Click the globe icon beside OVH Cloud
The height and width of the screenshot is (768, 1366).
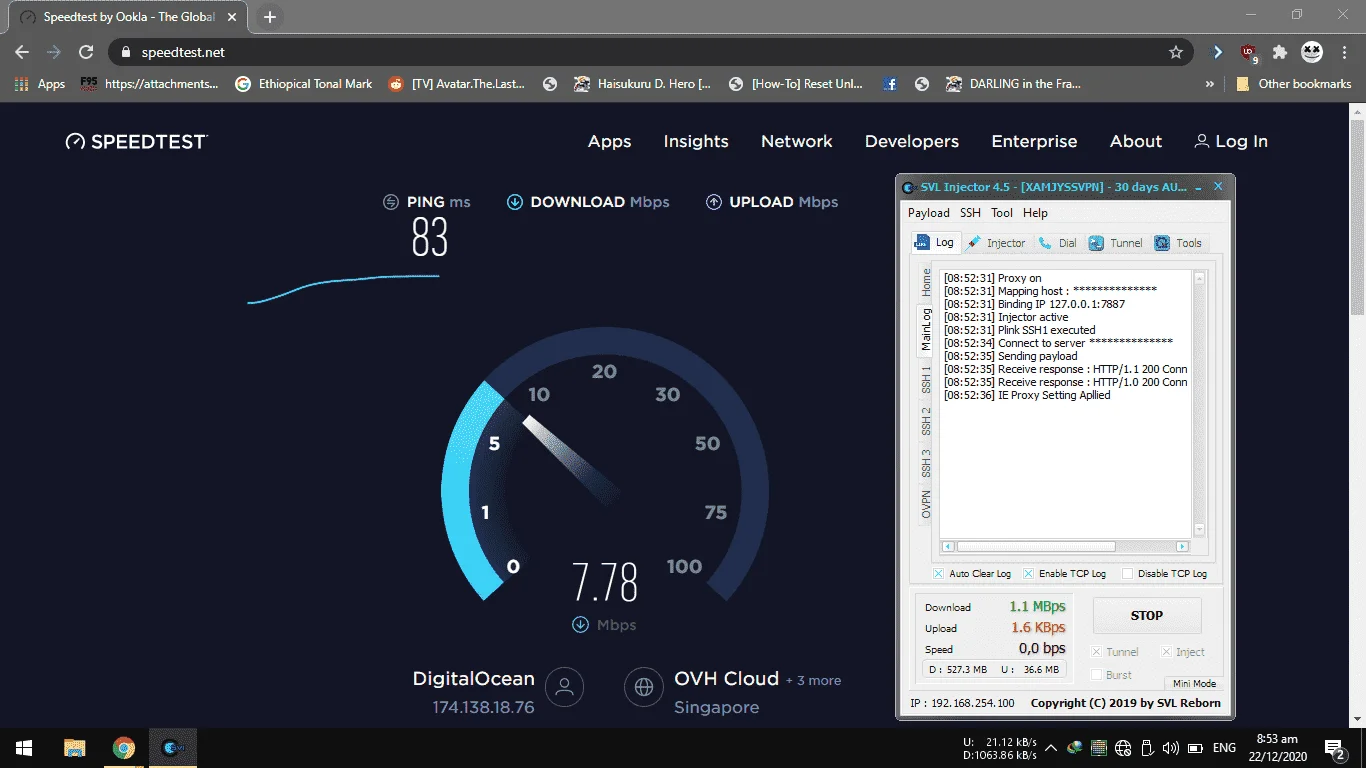coord(643,687)
